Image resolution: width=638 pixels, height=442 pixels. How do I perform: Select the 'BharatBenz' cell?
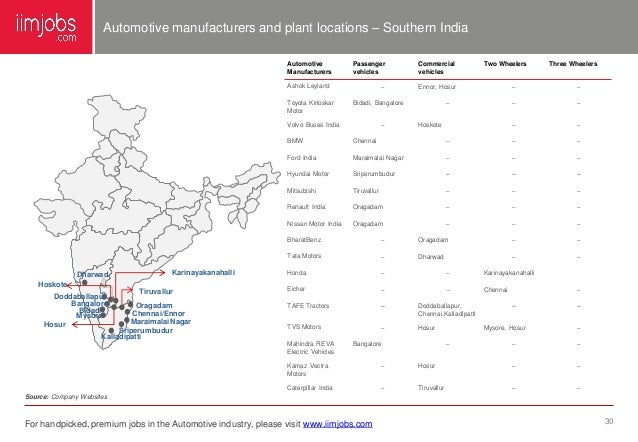304,240
